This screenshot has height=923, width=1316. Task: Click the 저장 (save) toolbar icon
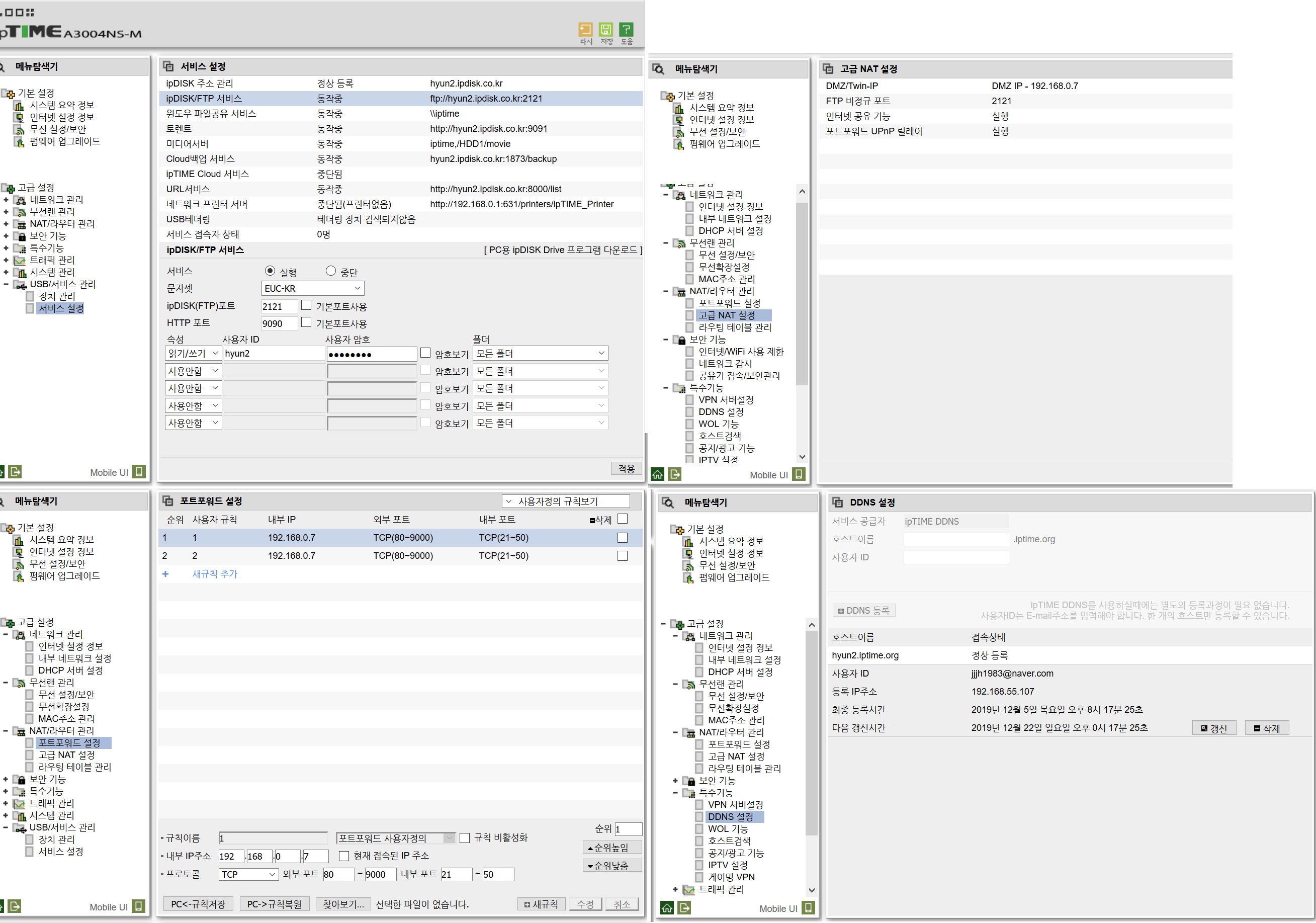click(x=606, y=29)
